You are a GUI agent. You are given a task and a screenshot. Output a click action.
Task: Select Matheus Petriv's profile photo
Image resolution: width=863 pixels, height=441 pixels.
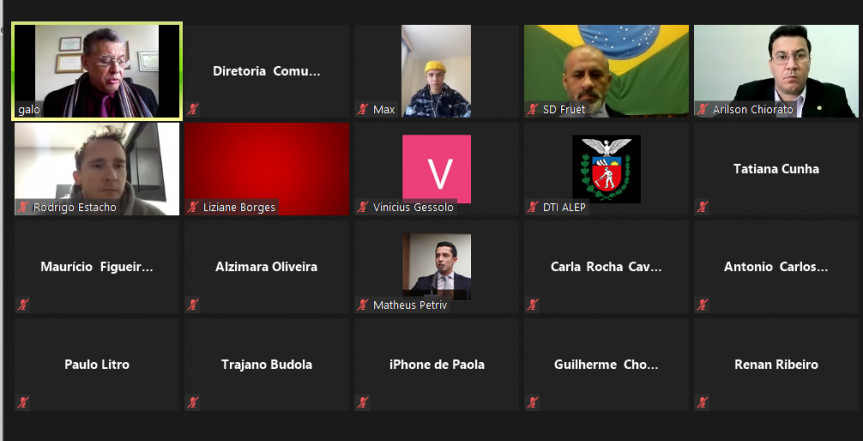click(x=436, y=266)
